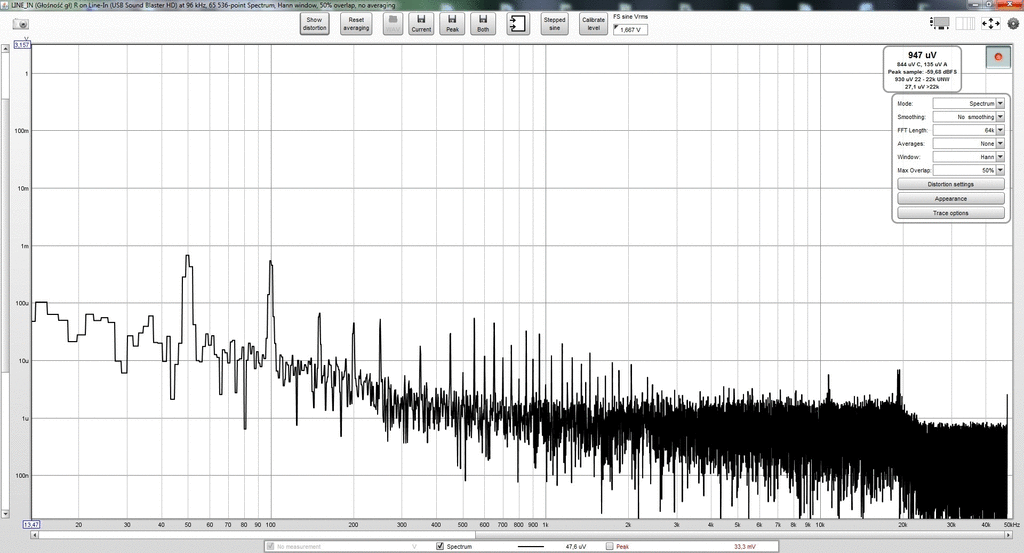The width and height of the screenshot is (1024, 553).
Task: Click the Calibrate level button
Action: coord(593,24)
